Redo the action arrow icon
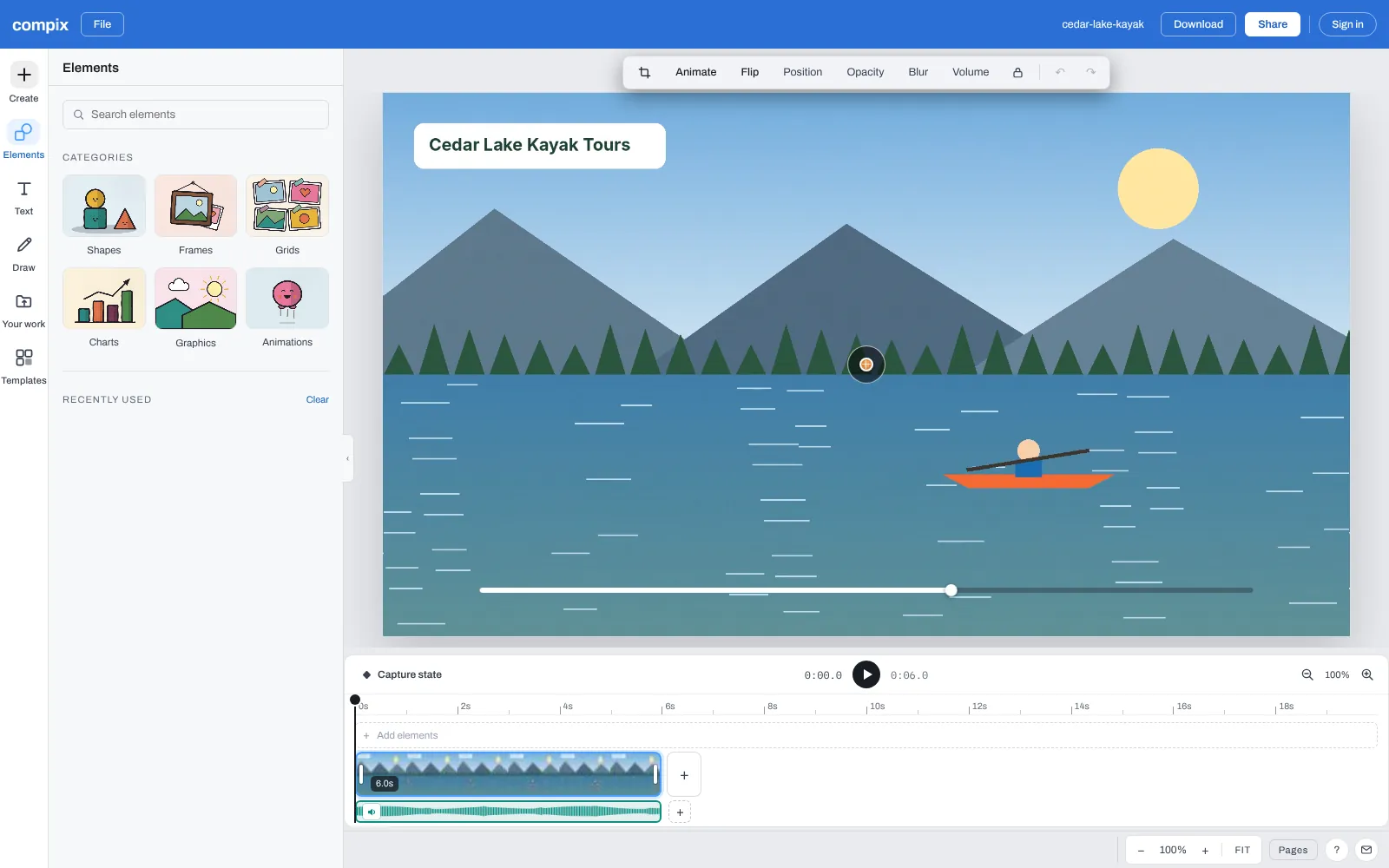 [x=1091, y=72]
